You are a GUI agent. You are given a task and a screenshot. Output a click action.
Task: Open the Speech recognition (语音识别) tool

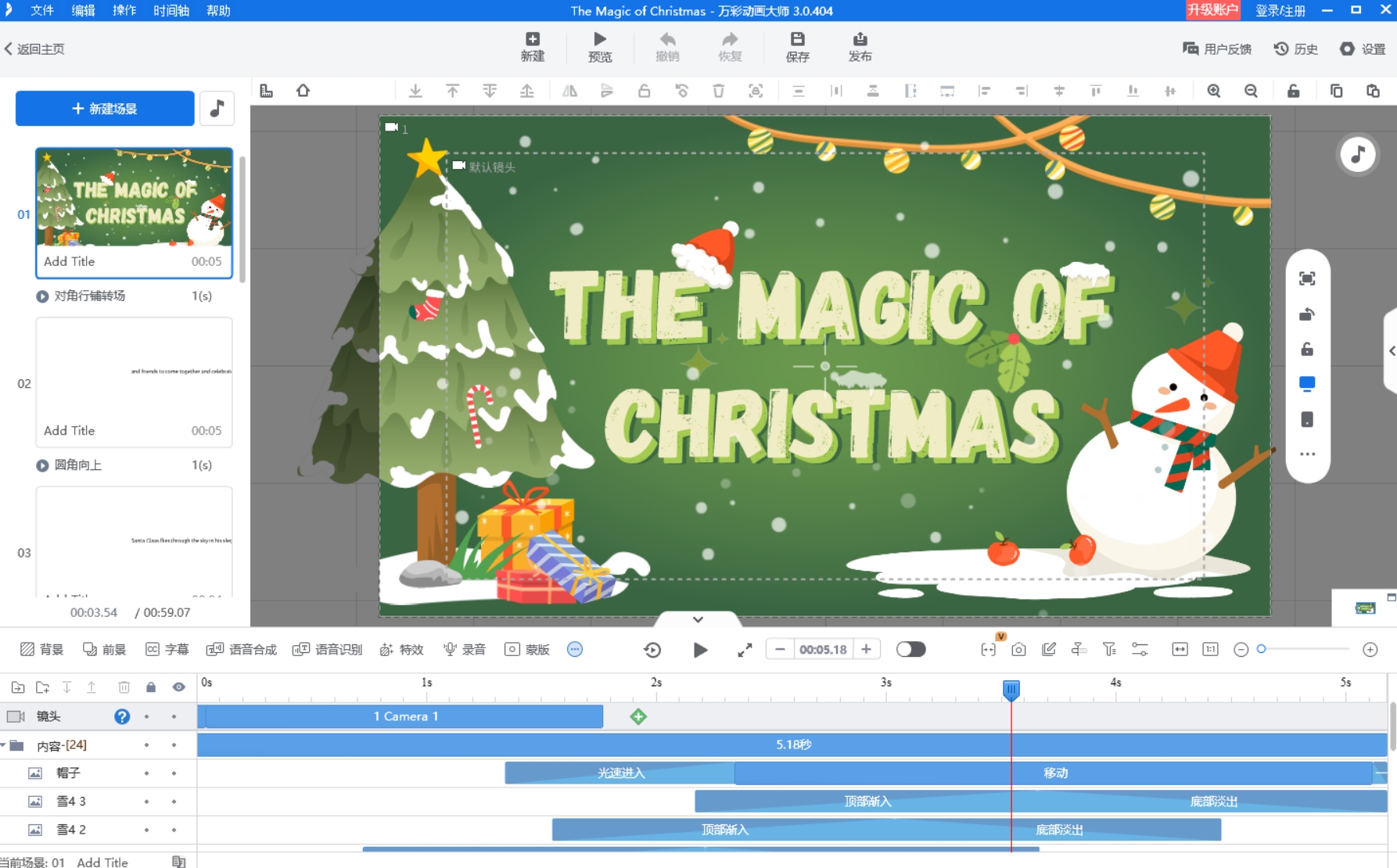click(327, 650)
